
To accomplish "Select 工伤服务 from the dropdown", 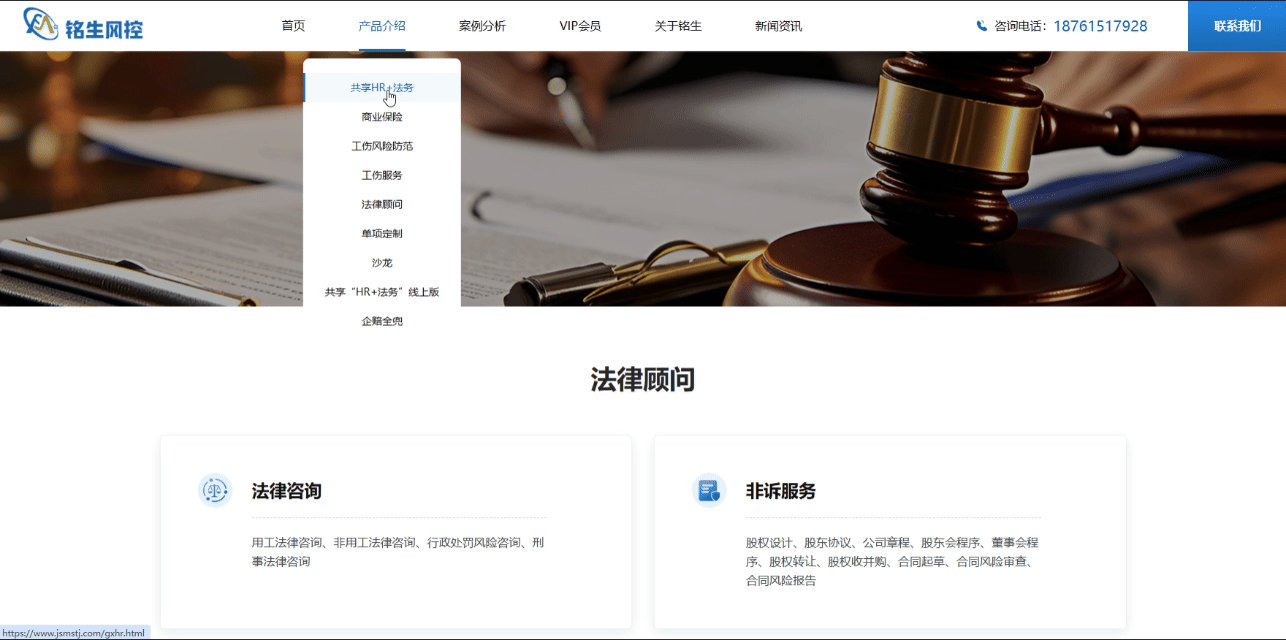I will click(x=381, y=174).
